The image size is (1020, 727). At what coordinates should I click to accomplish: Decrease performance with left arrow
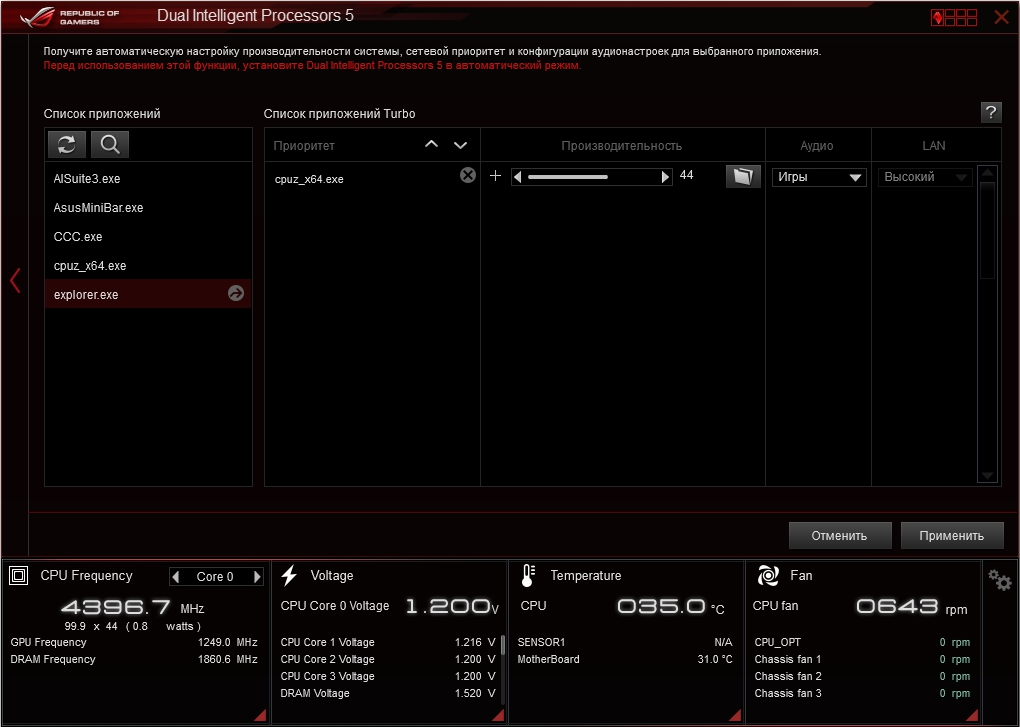517,177
